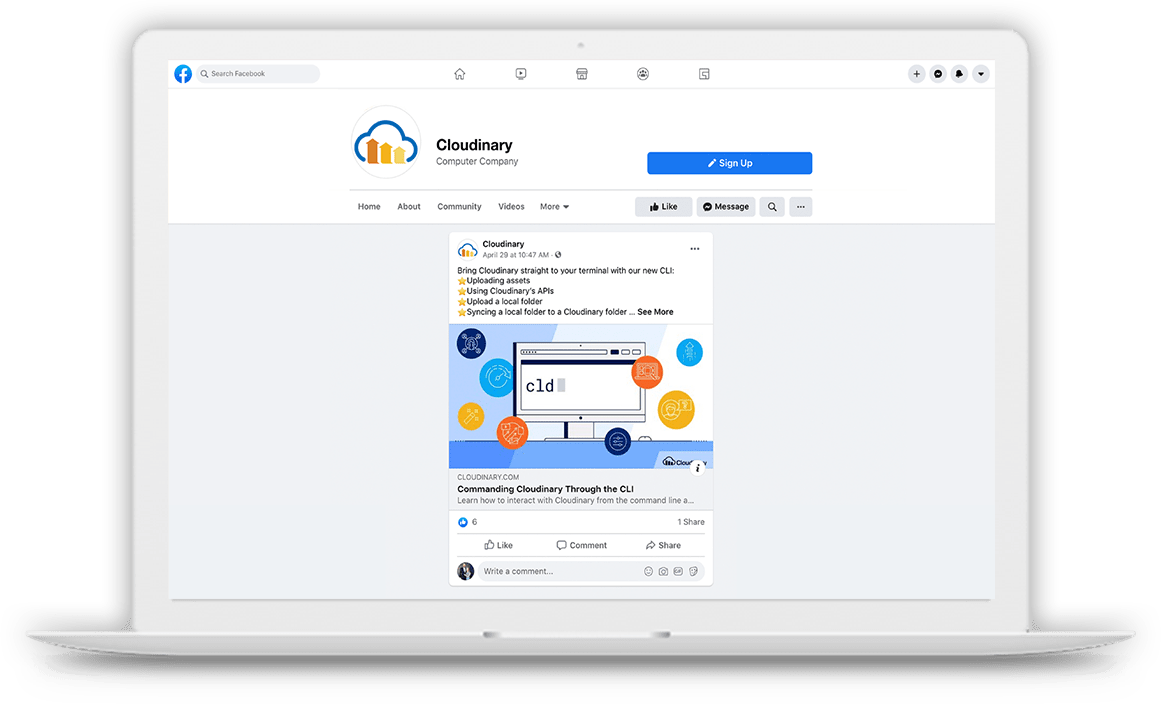Open the Messenger icon in top bar
This screenshot has width=1161, height=704.
[938, 74]
